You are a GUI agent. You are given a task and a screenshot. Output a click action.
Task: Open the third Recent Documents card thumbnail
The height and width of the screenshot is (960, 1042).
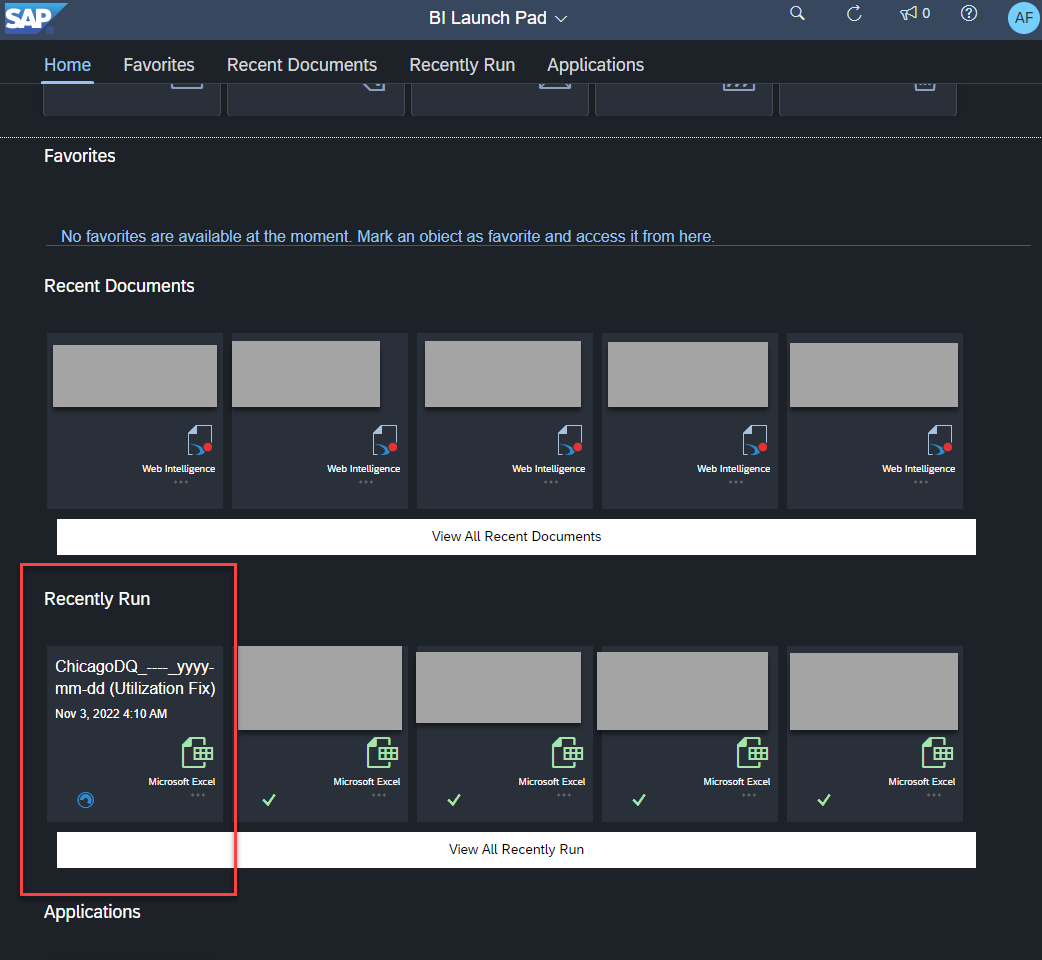(502, 374)
